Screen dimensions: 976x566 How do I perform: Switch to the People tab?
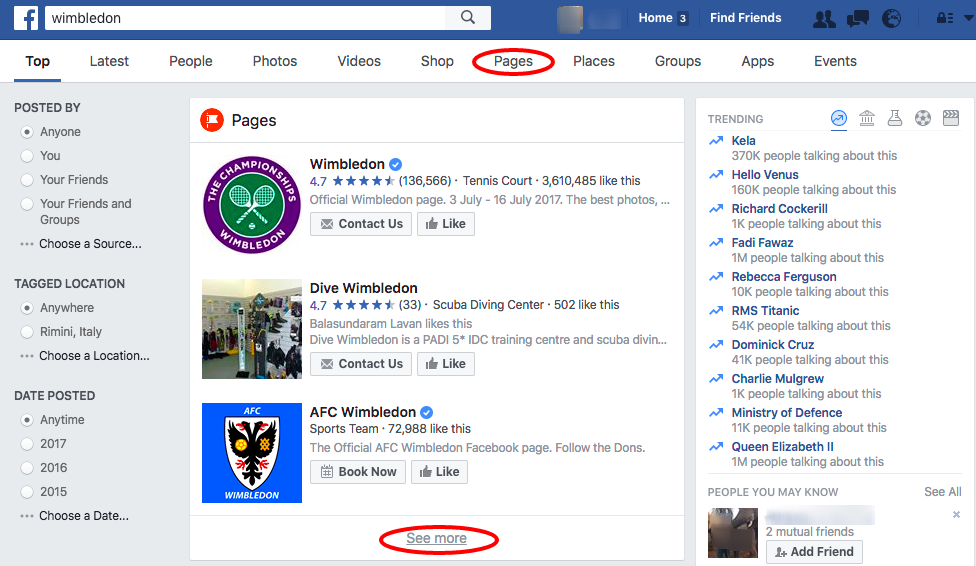pos(190,61)
